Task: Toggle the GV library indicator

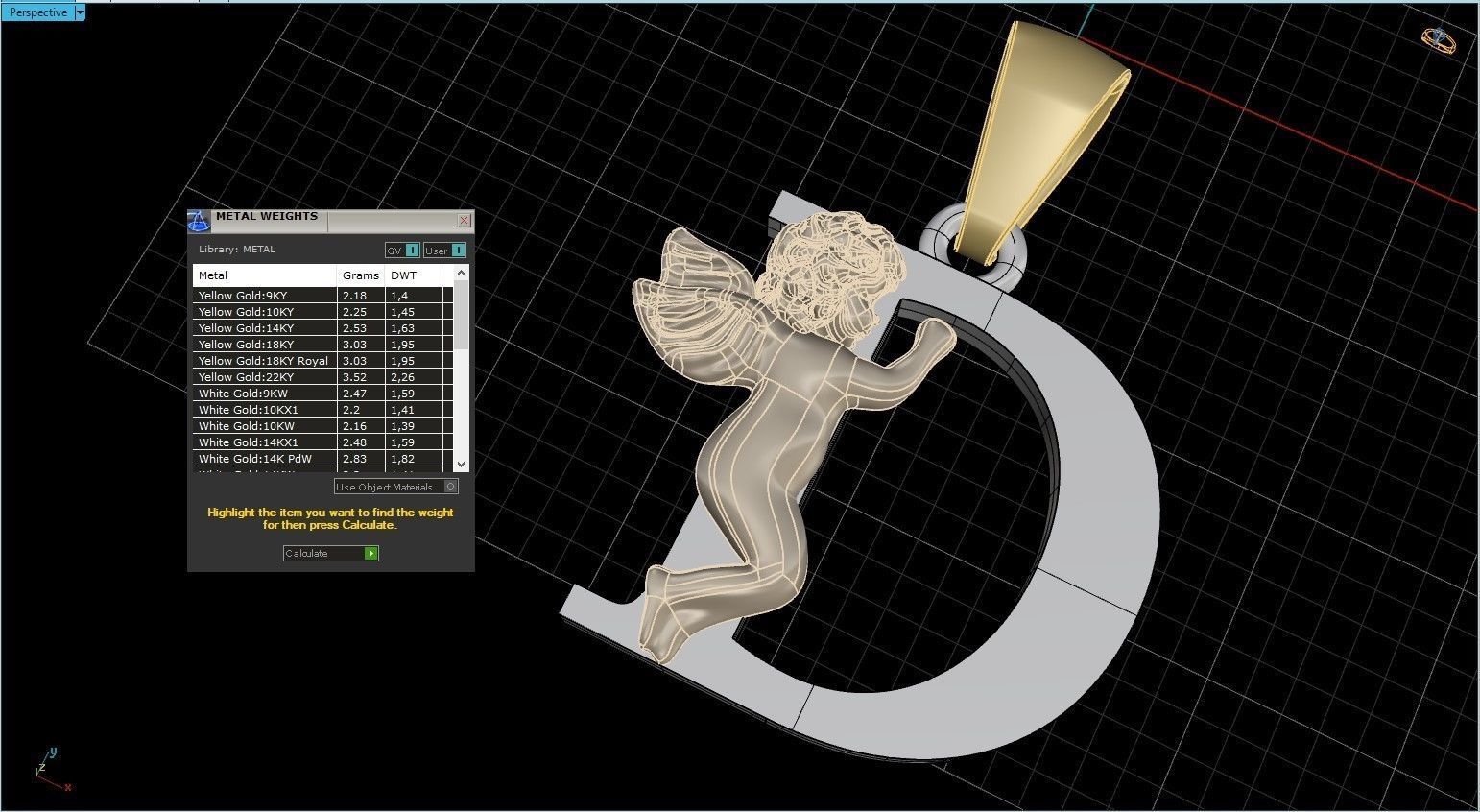Action: (x=404, y=250)
